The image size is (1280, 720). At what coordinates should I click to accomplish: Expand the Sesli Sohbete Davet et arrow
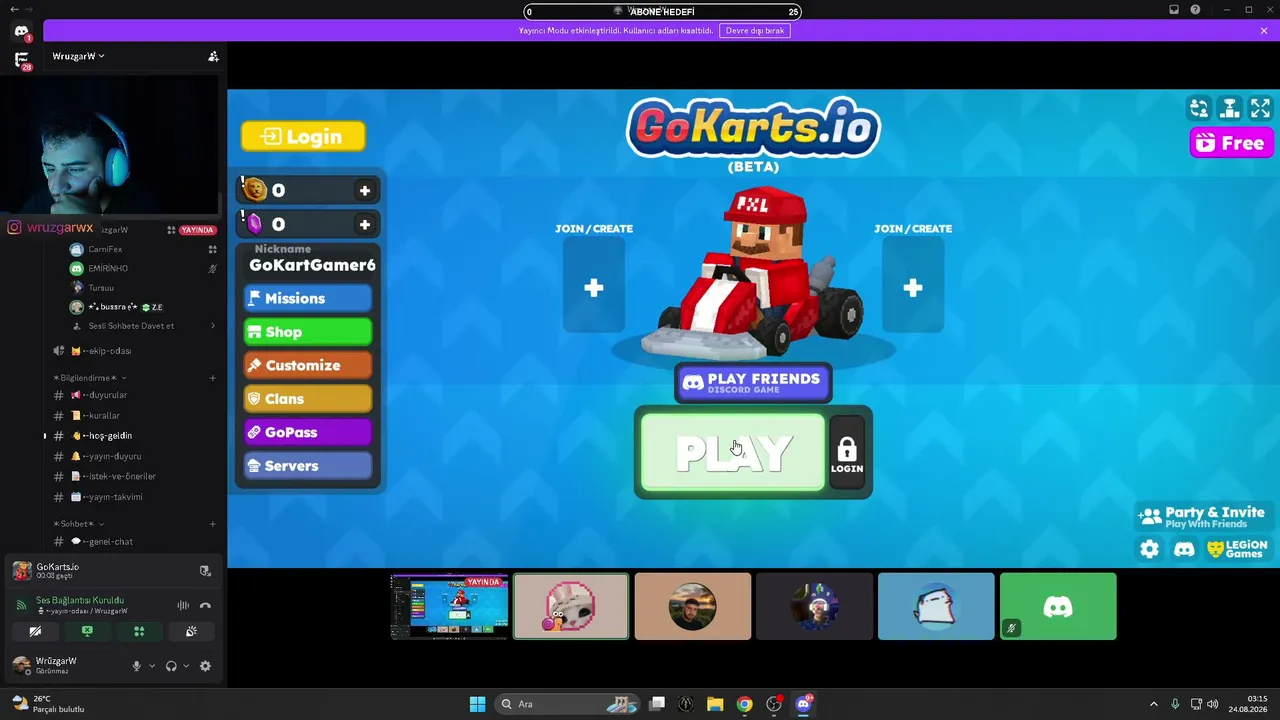point(212,326)
